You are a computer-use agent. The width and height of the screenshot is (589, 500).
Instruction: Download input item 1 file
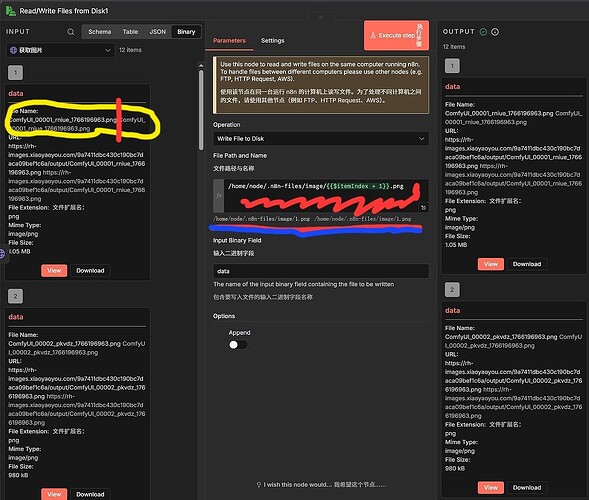pyautogui.click(x=90, y=270)
